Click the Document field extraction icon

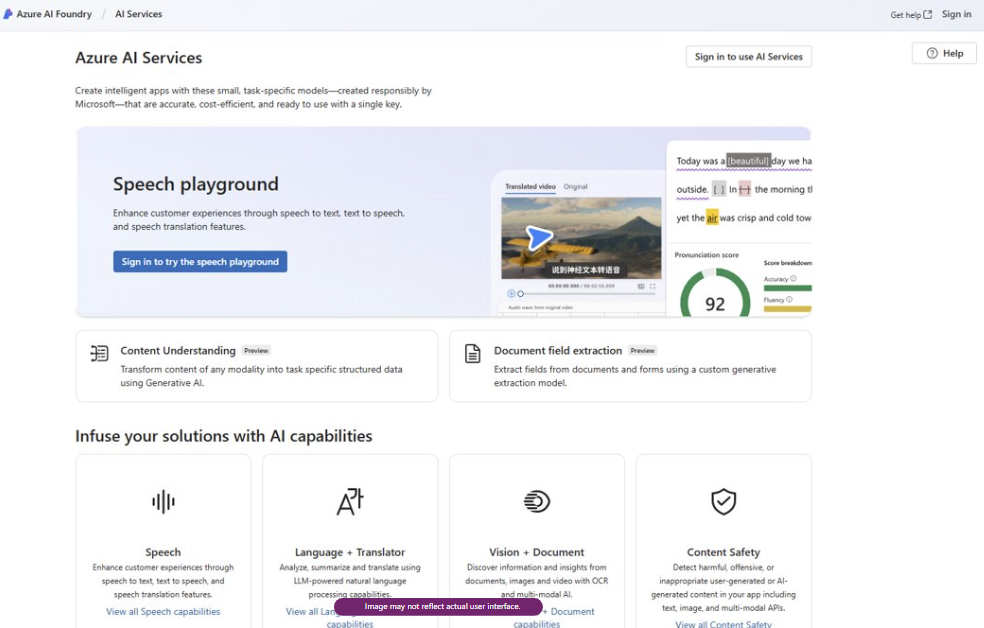click(473, 353)
